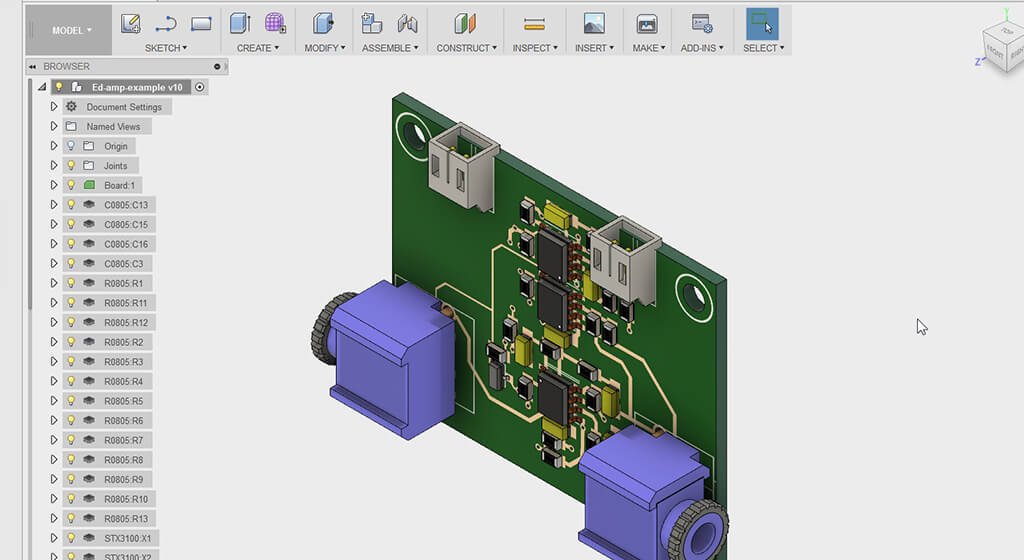
Task: Select the Line sketch tool icon
Action: click(x=166, y=25)
